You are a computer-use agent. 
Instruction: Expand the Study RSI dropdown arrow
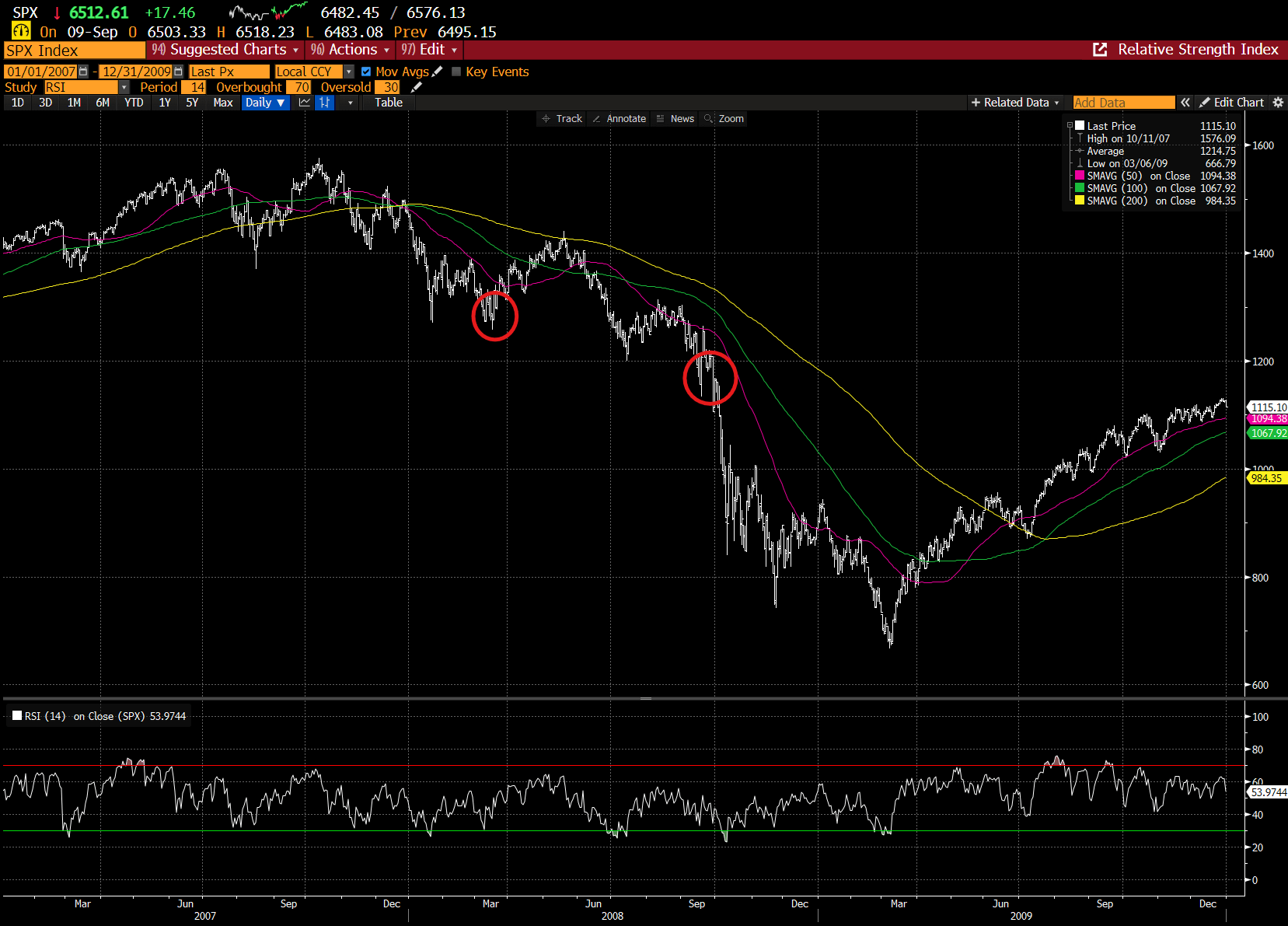tap(124, 87)
